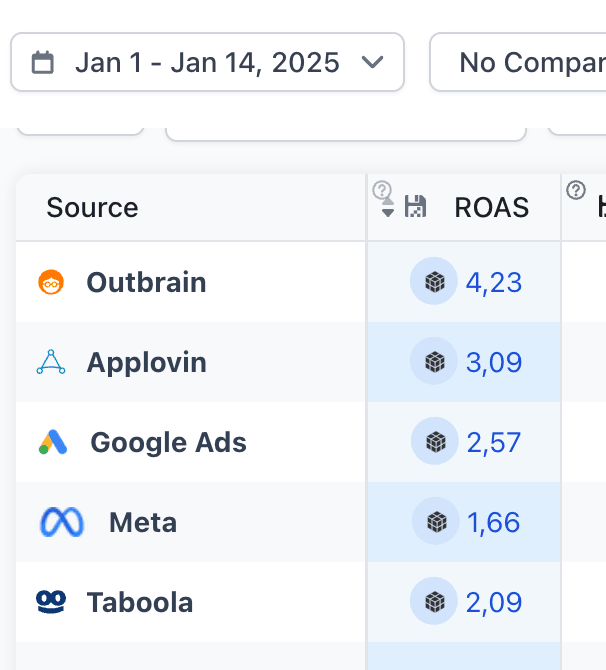
Task: Click the Source column header
Action: [x=92, y=207]
